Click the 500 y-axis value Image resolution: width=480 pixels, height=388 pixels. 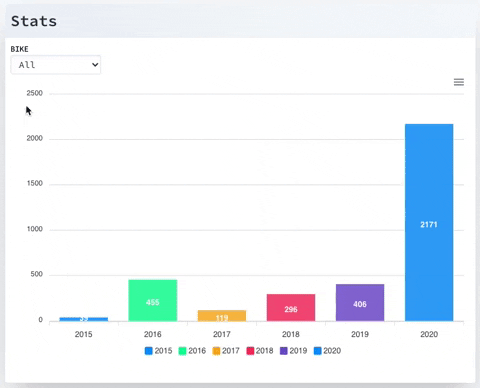pyautogui.click(x=37, y=274)
